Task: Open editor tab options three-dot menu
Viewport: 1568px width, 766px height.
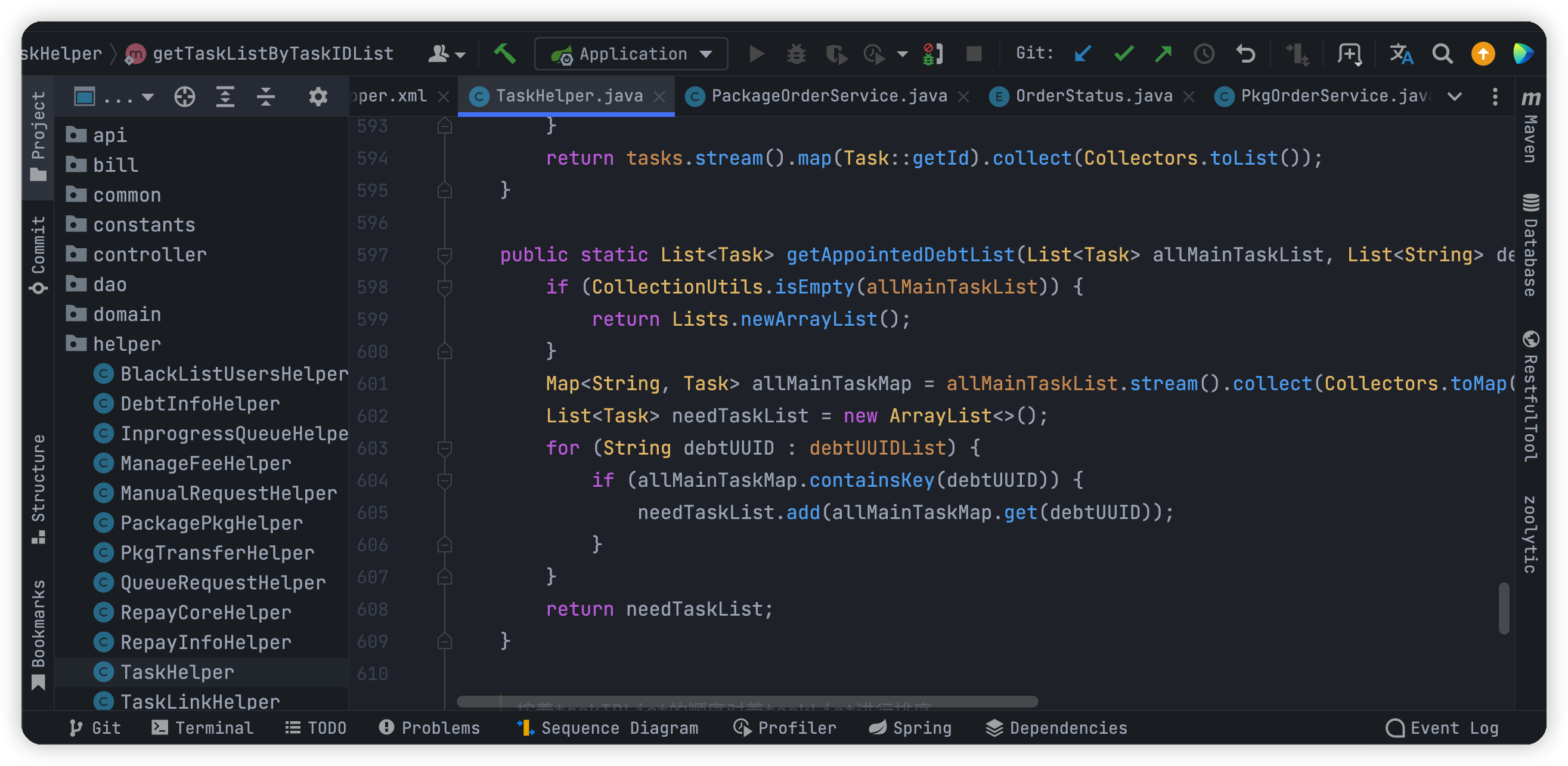Action: (1495, 96)
